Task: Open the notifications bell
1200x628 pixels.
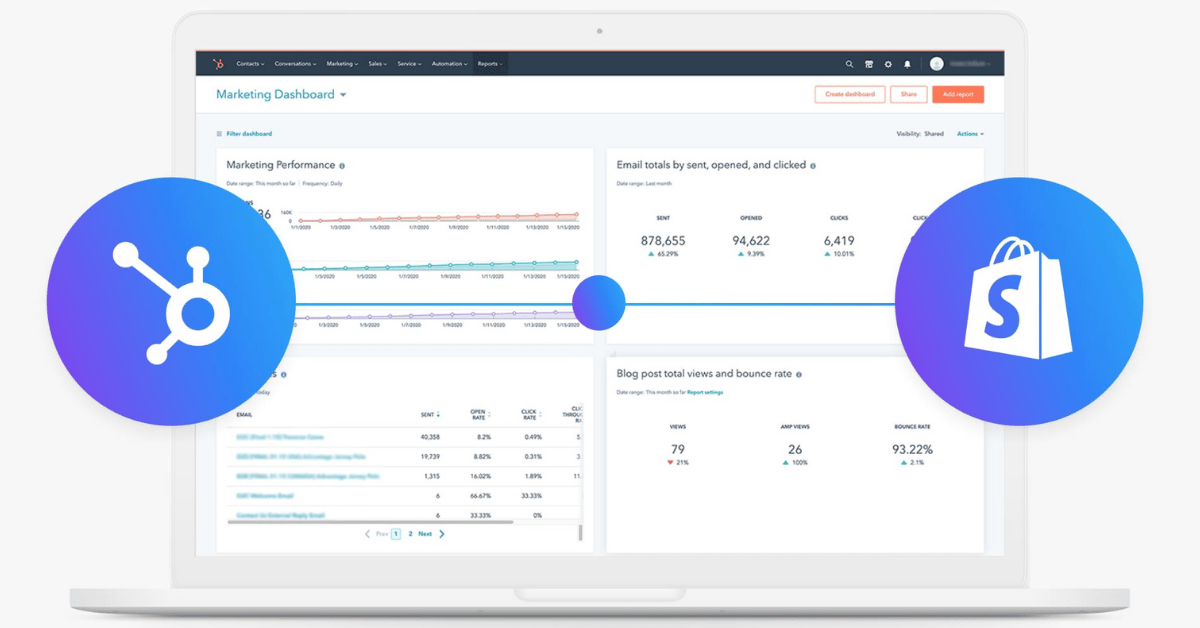Action: pyautogui.click(x=908, y=64)
